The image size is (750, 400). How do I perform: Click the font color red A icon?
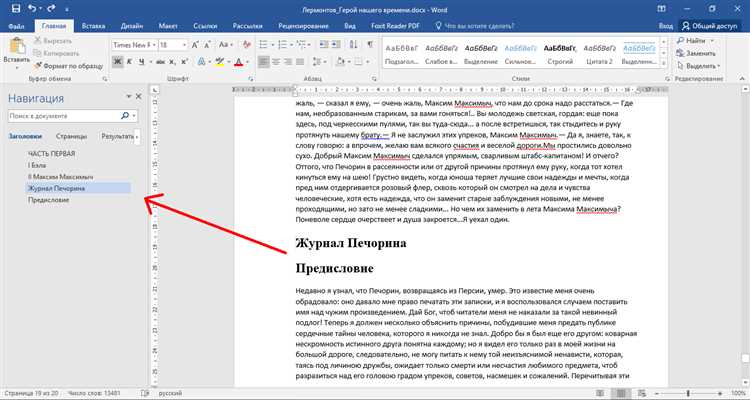point(240,61)
